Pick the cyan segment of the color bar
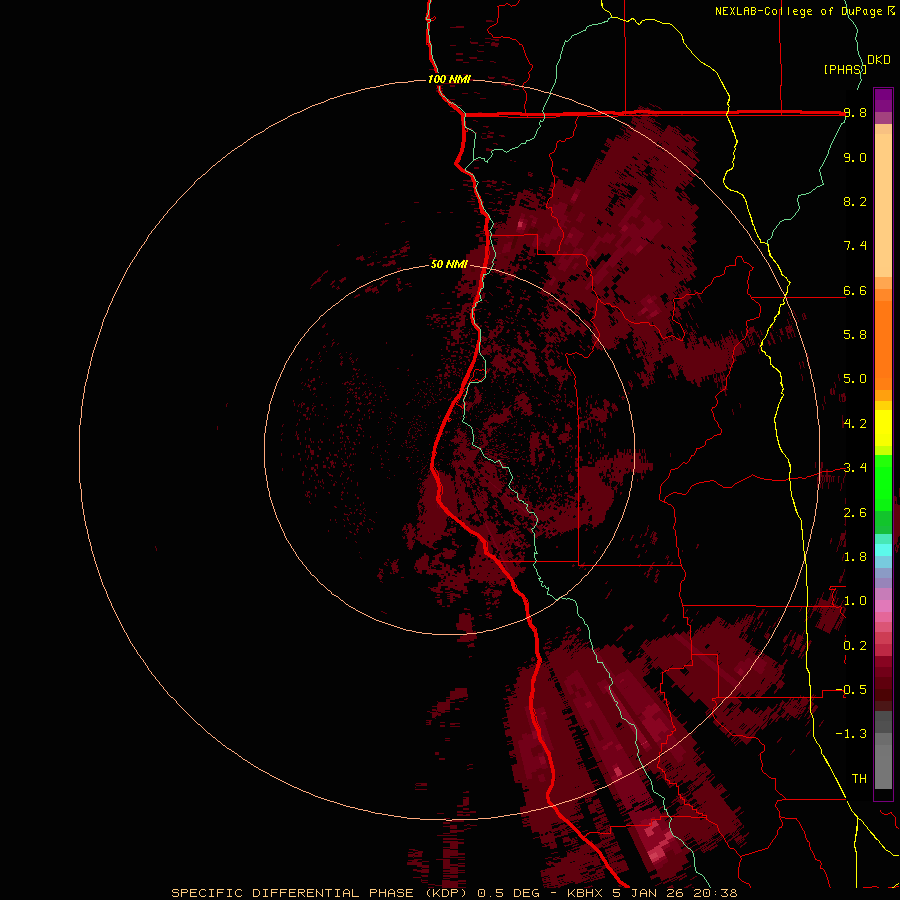Image resolution: width=900 pixels, height=900 pixels. point(883,550)
